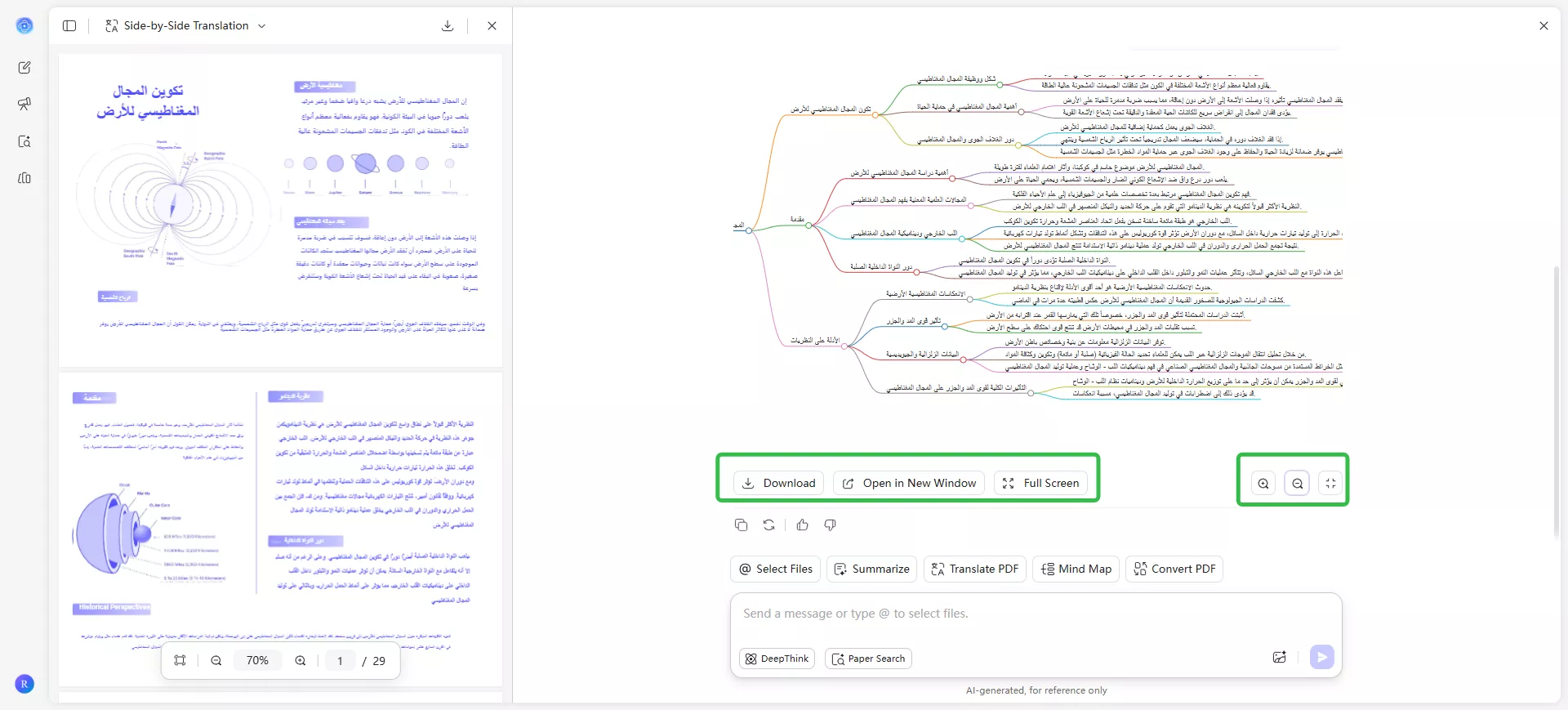Click the message input field
Viewport: 1568px width, 710px height.
(1036, 614)
